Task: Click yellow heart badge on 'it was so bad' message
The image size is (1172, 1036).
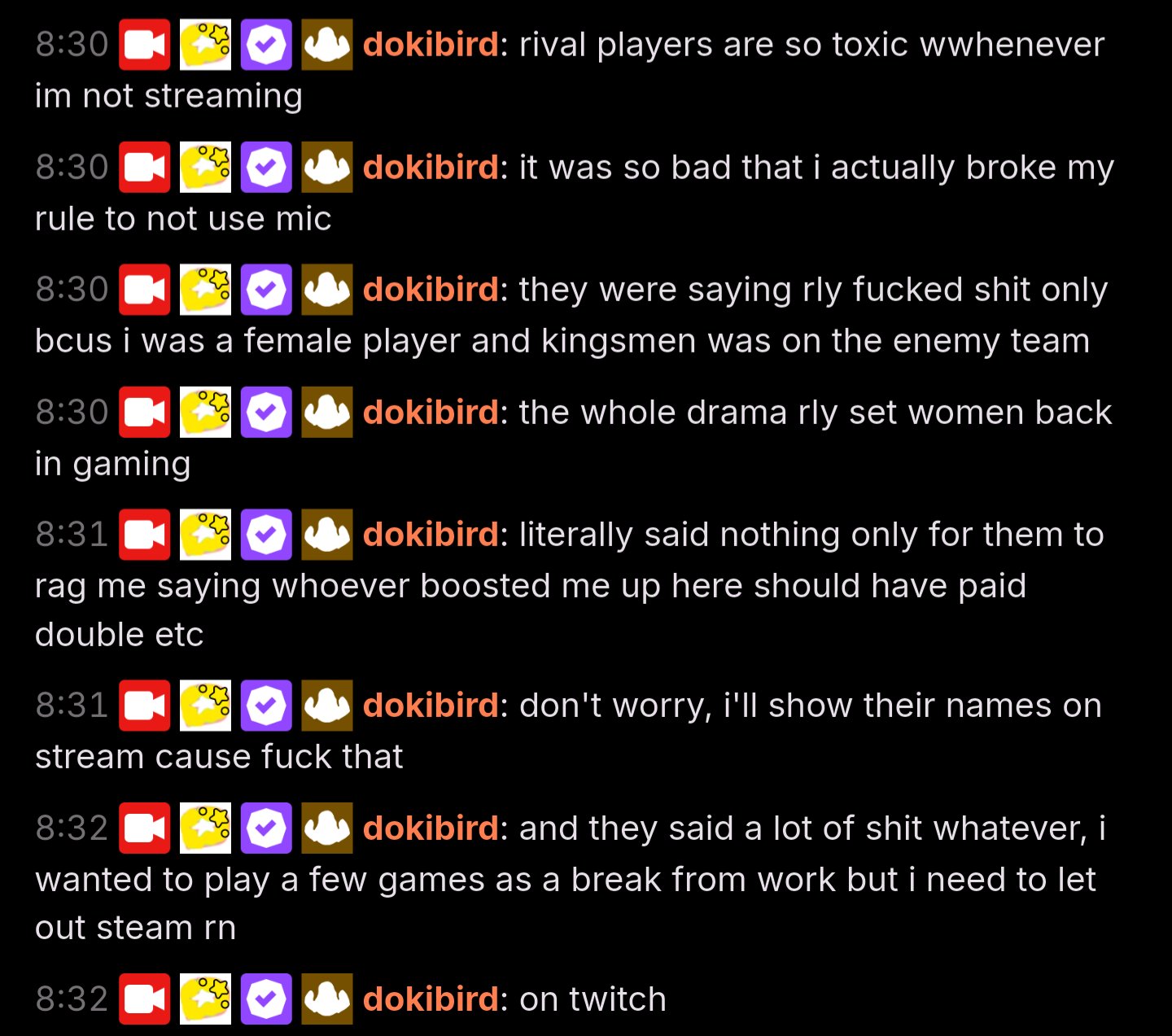Action: coord(205,167)
